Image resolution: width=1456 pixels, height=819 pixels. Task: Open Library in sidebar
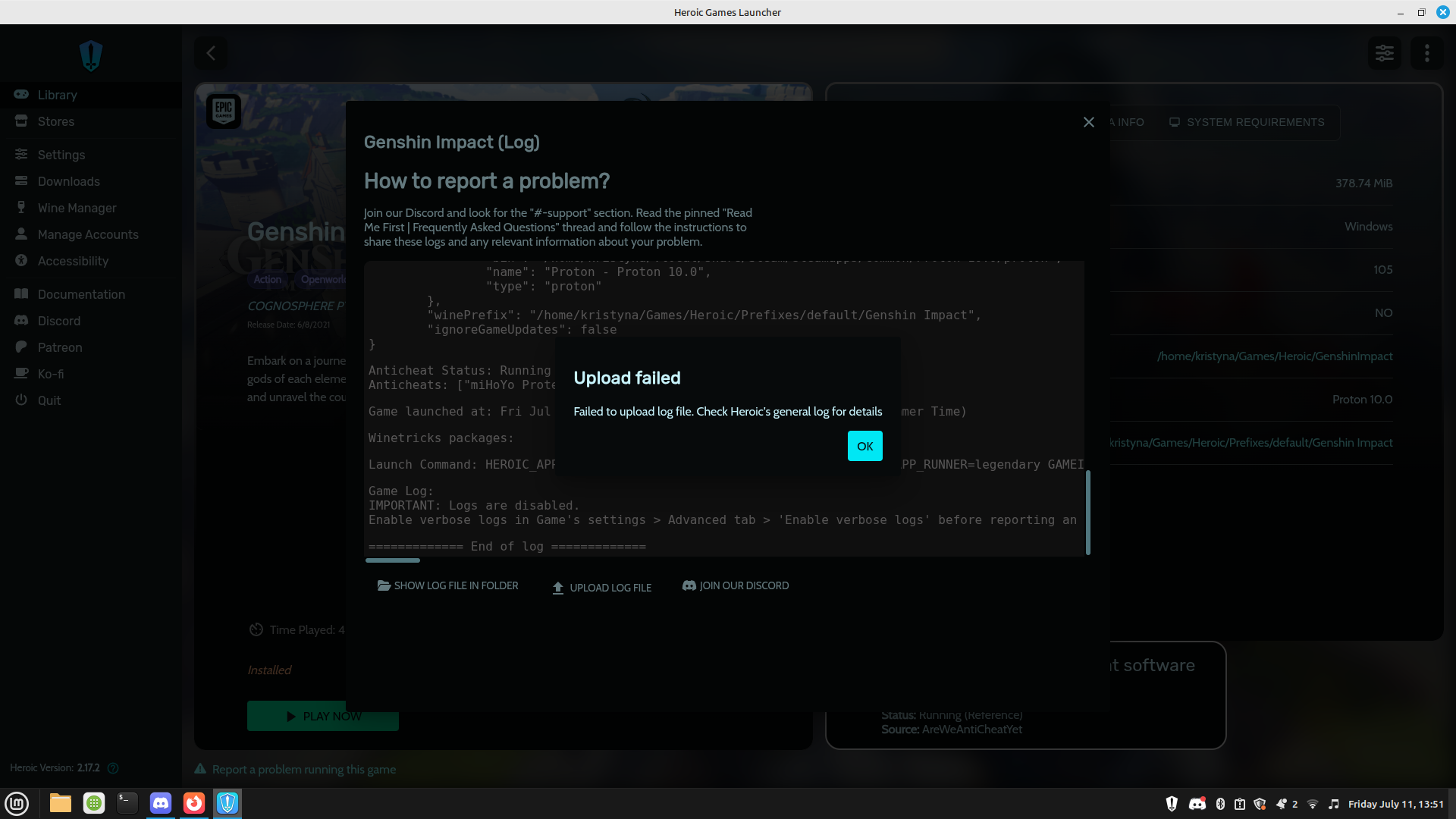(x=91, y=95)
